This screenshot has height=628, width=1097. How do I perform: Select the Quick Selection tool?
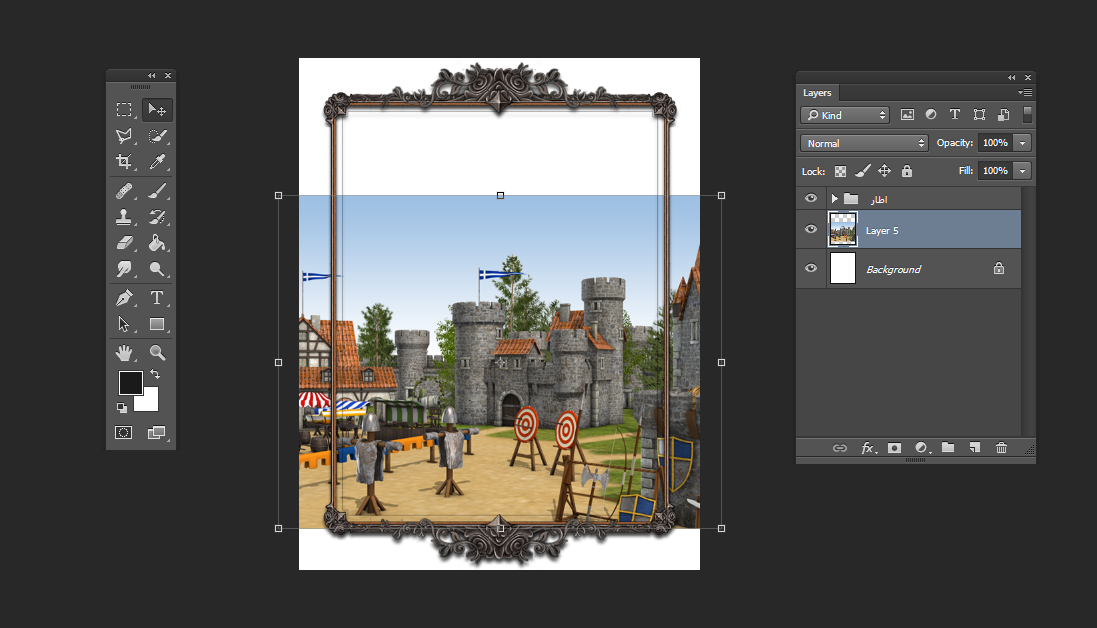click(157, 136)
